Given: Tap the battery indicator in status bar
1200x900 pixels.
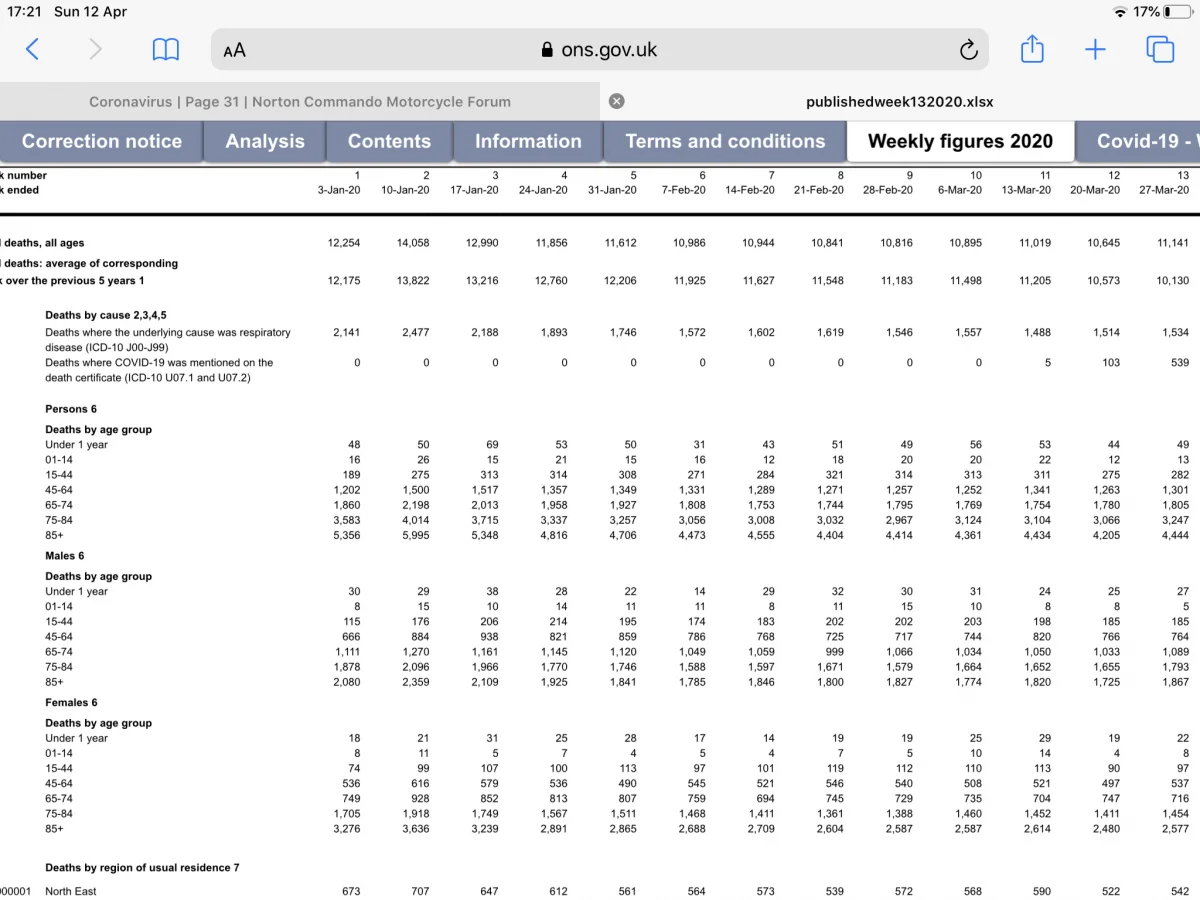Looking at the screenshot, I should tap(1178, 12).
